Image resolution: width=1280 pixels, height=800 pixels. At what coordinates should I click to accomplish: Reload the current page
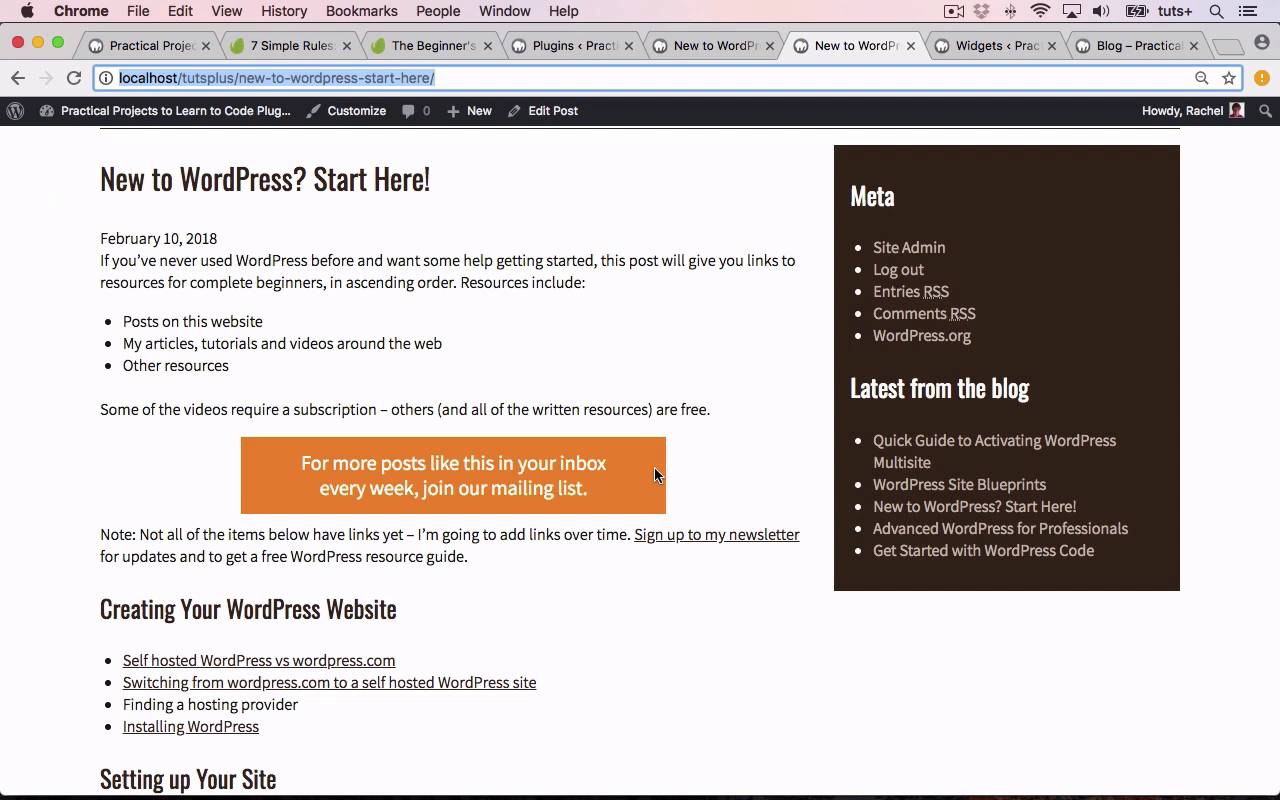tap(74, 78)
